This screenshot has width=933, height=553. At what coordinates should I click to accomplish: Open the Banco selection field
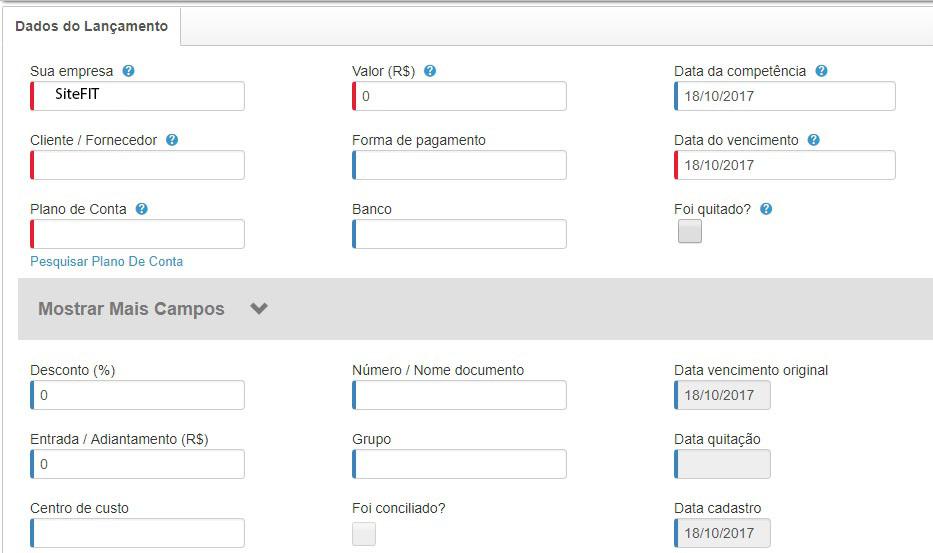[460, 234]
